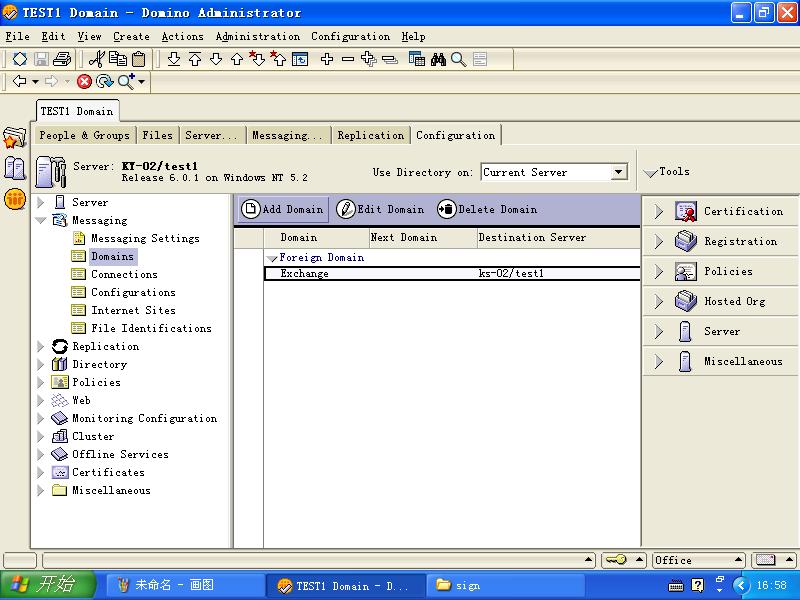Click the Add Domain button
800x600 pixels.
click(282, 210)
